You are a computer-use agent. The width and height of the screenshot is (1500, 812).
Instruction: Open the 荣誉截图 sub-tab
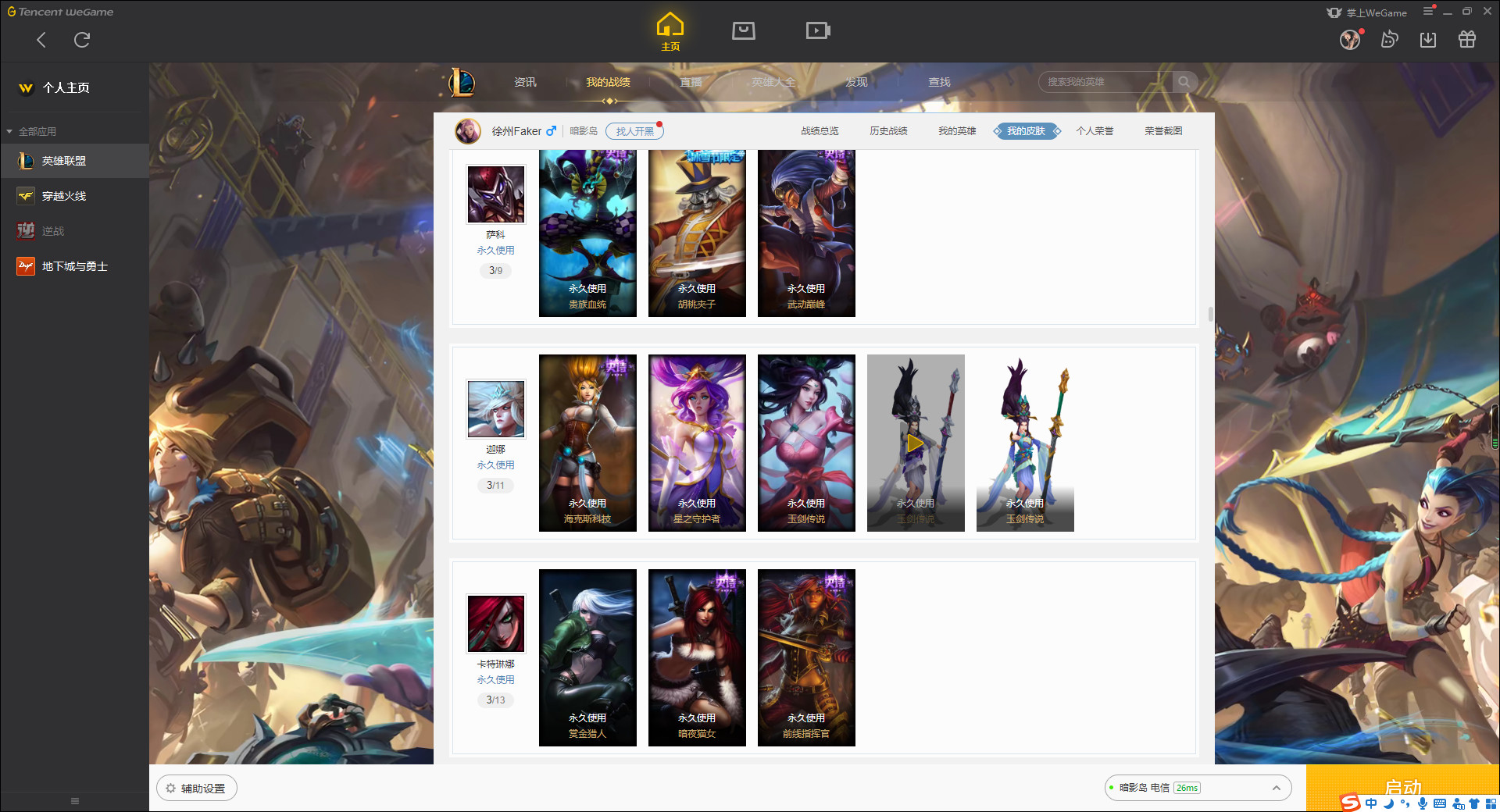pyautogui.click(x=1163, y=131)
